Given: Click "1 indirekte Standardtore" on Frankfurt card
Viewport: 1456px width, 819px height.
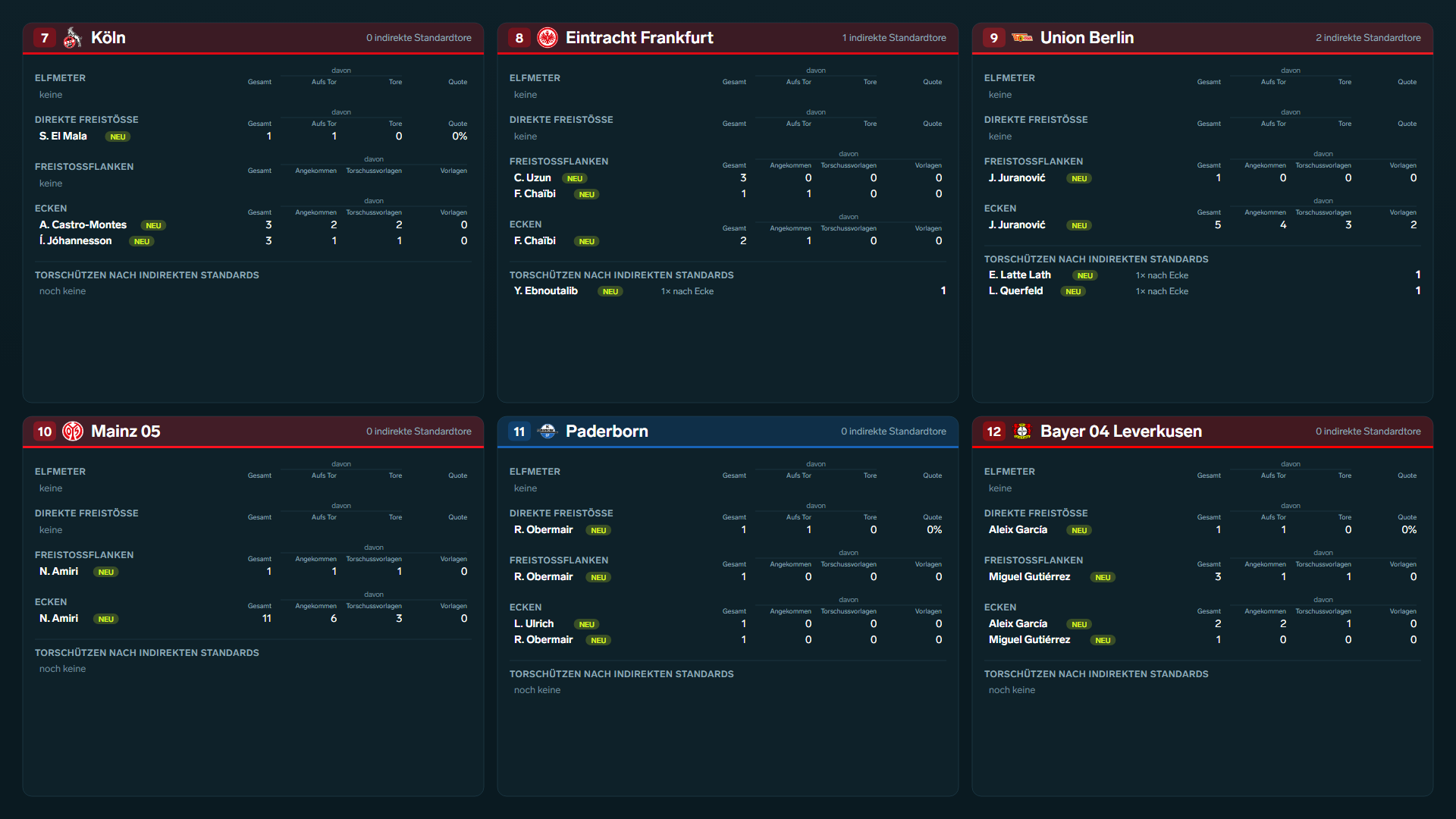Looking at the screenshot, I should [x=894, y=38].
